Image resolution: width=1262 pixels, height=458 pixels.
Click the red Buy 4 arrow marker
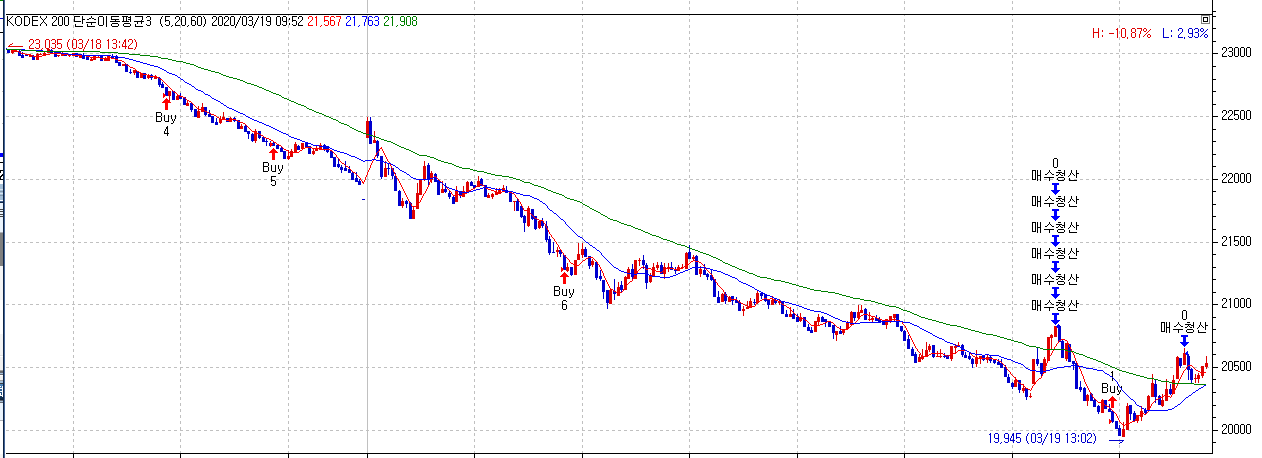[x=166, y=101]
